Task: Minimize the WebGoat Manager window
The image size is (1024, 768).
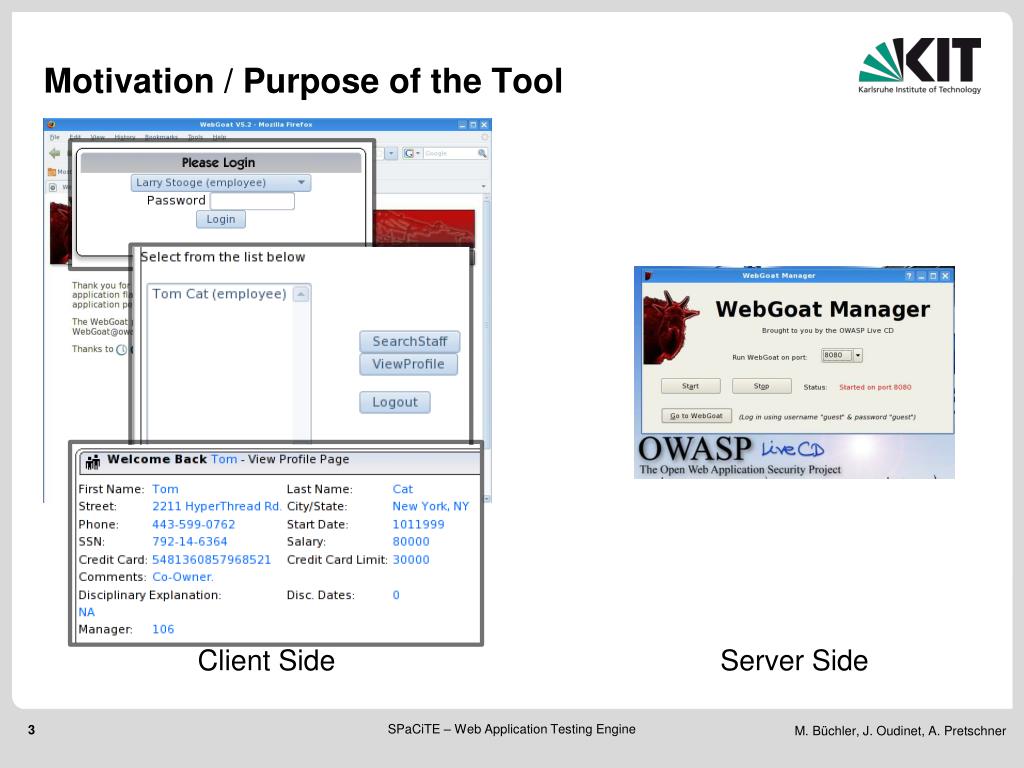Action: point(921,276)
